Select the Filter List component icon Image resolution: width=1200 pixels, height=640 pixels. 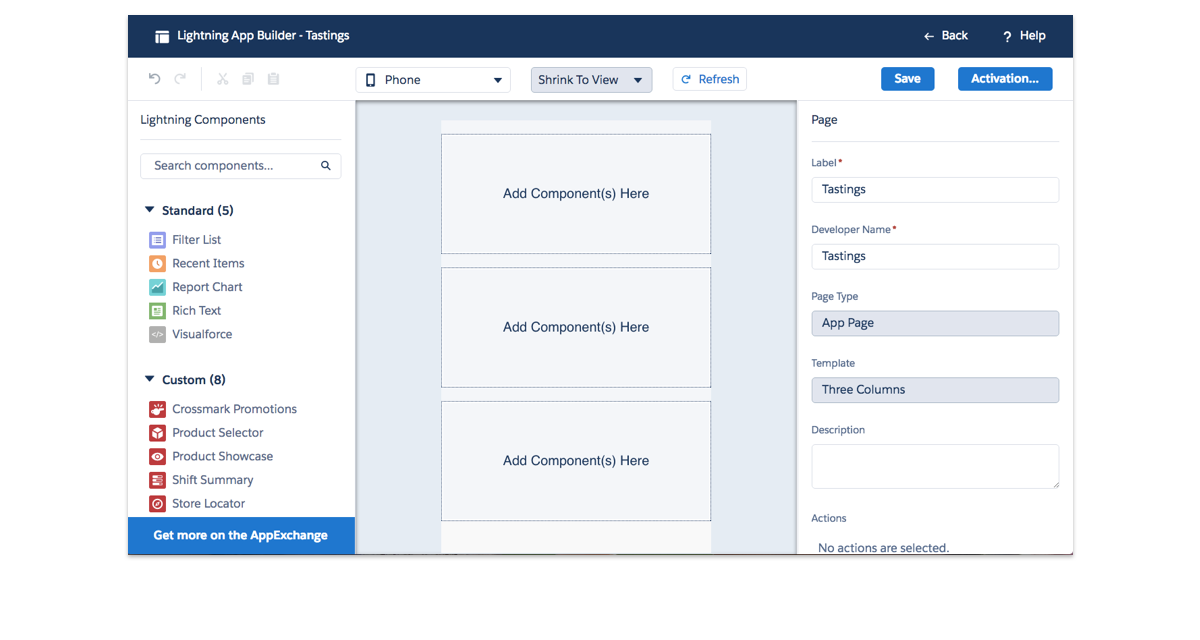[x=157, y=240]
